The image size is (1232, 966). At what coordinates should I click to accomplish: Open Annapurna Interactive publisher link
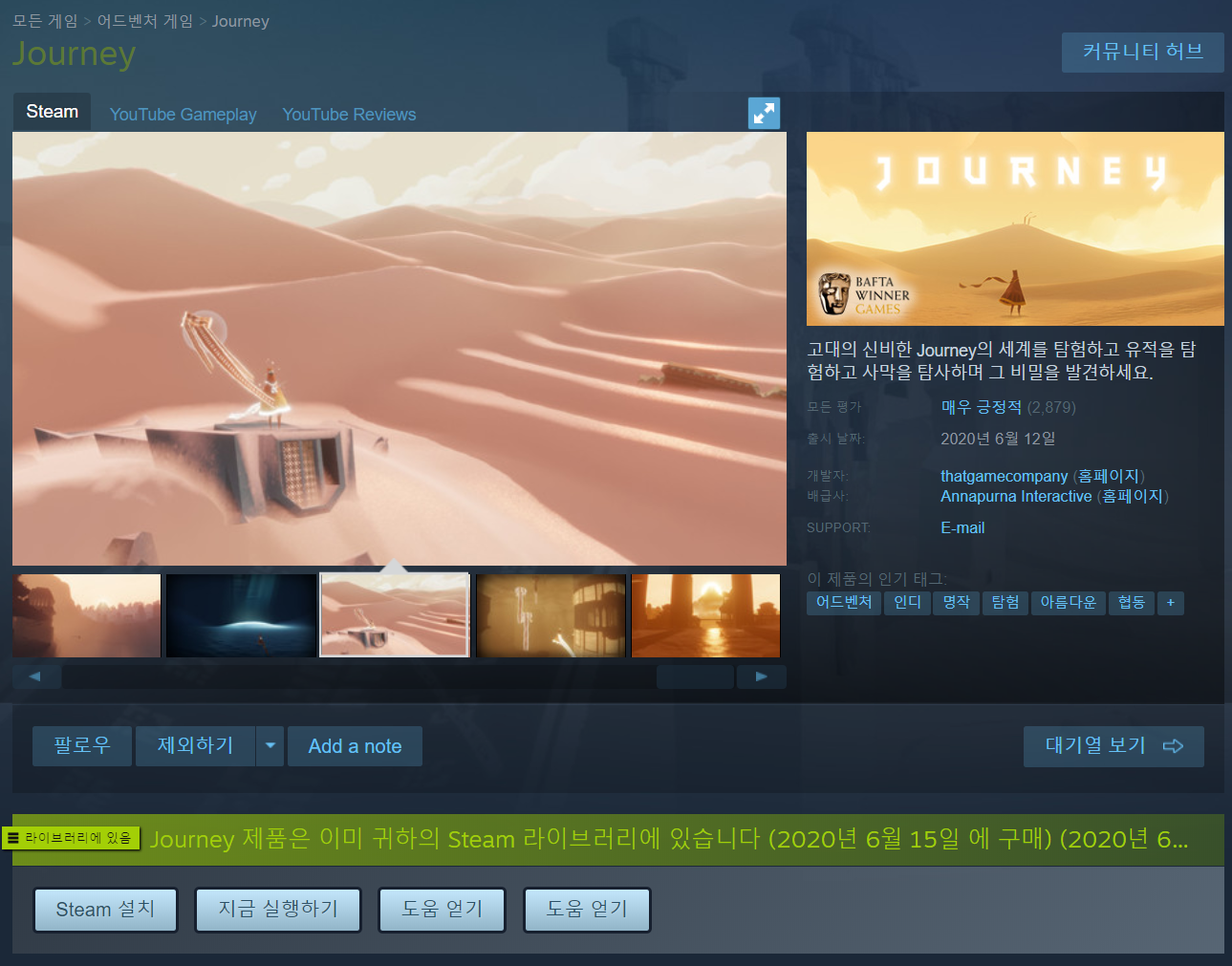pos(1016,496)
